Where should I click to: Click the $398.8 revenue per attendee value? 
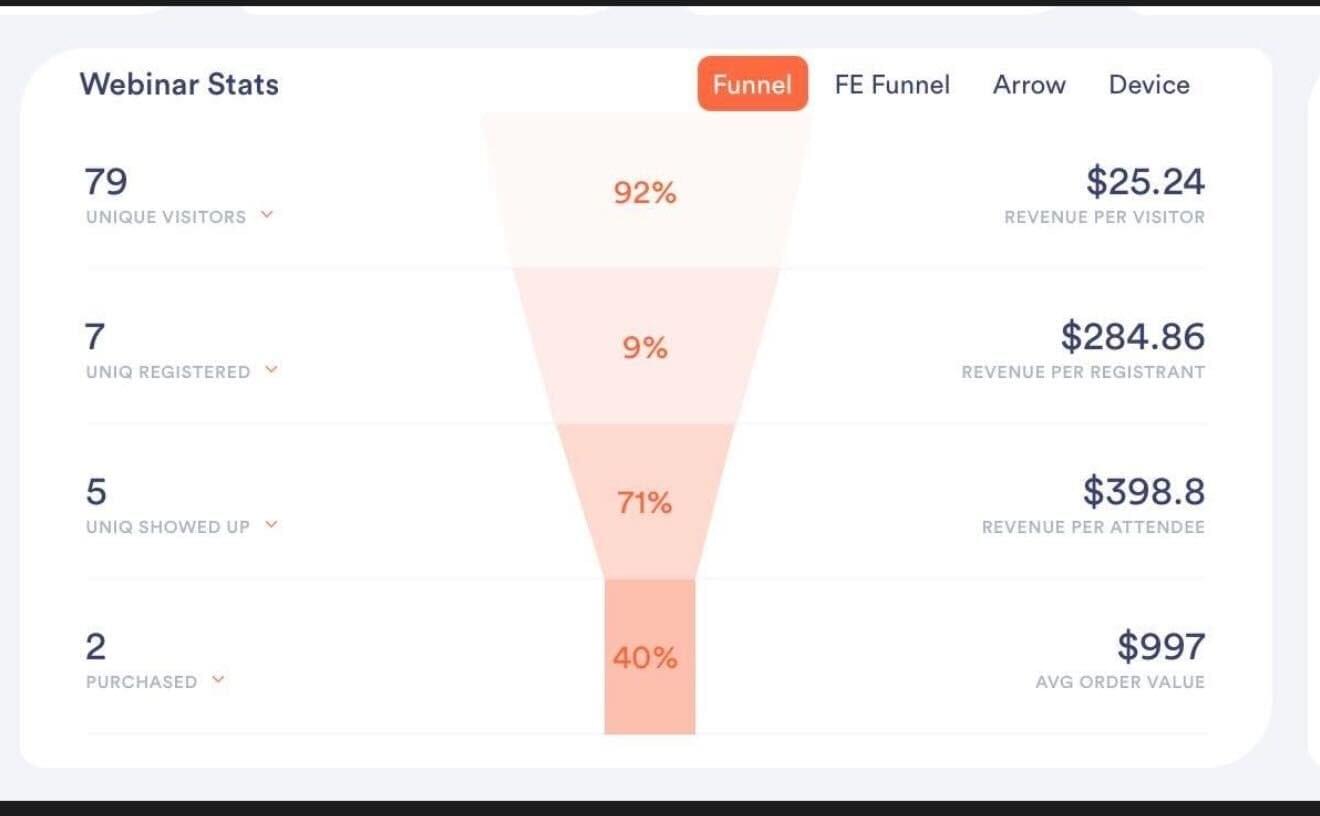[1143, 492]
